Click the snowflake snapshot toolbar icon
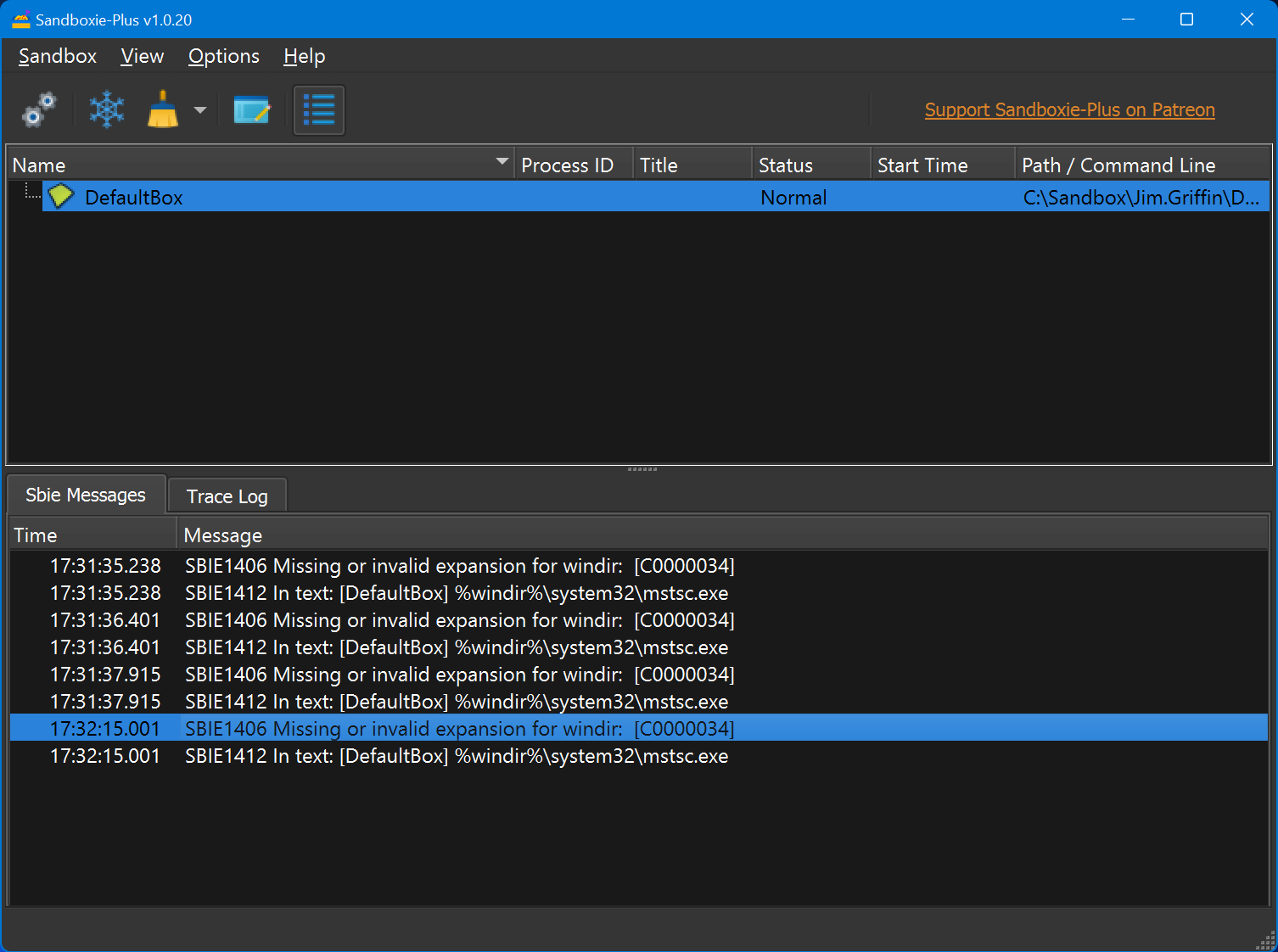 [107, 109]
